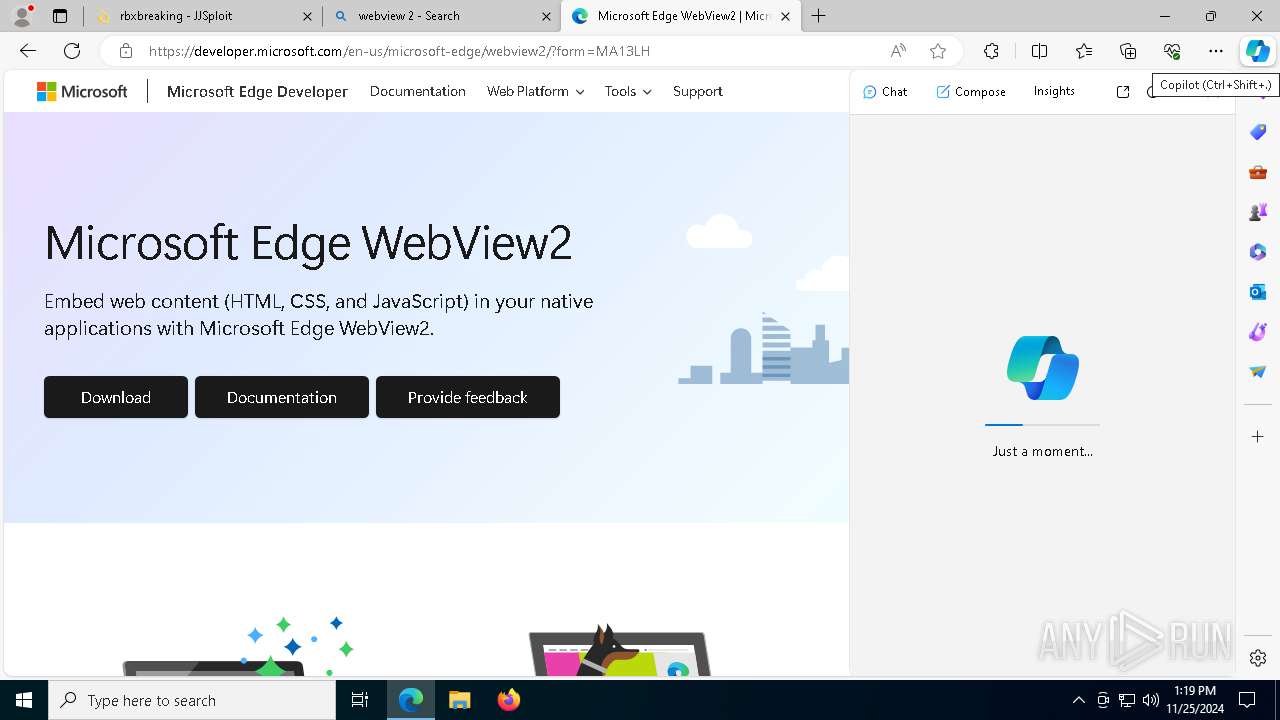
Task: Open Copilot link in new tab icon
Action: 1123,92
